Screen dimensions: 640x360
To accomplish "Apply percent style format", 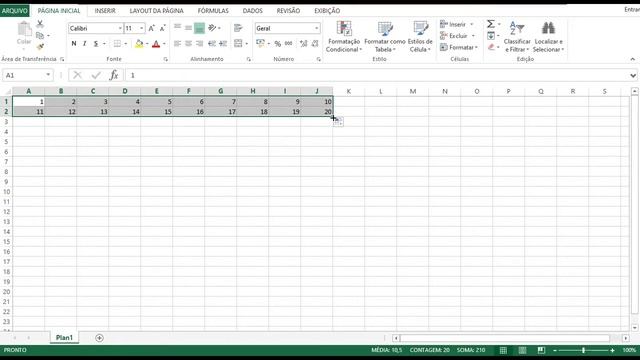I will point(278,44).
